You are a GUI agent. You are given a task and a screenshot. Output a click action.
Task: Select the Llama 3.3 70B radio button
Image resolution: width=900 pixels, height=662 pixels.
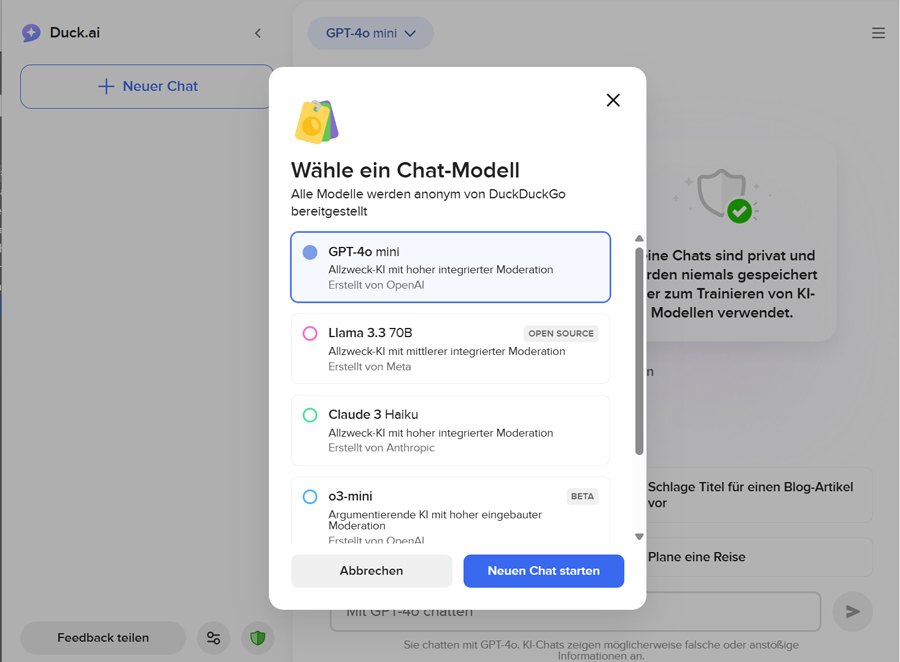[x=310, y=334]
